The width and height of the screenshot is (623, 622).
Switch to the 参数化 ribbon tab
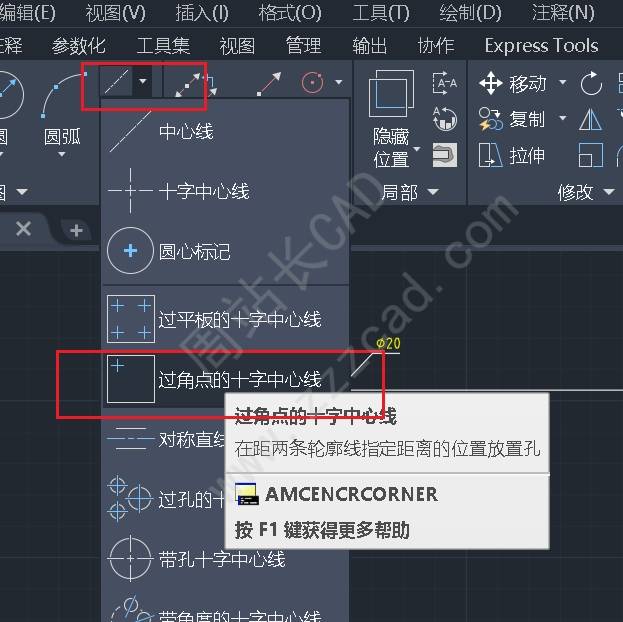click(x=79, y=46)
